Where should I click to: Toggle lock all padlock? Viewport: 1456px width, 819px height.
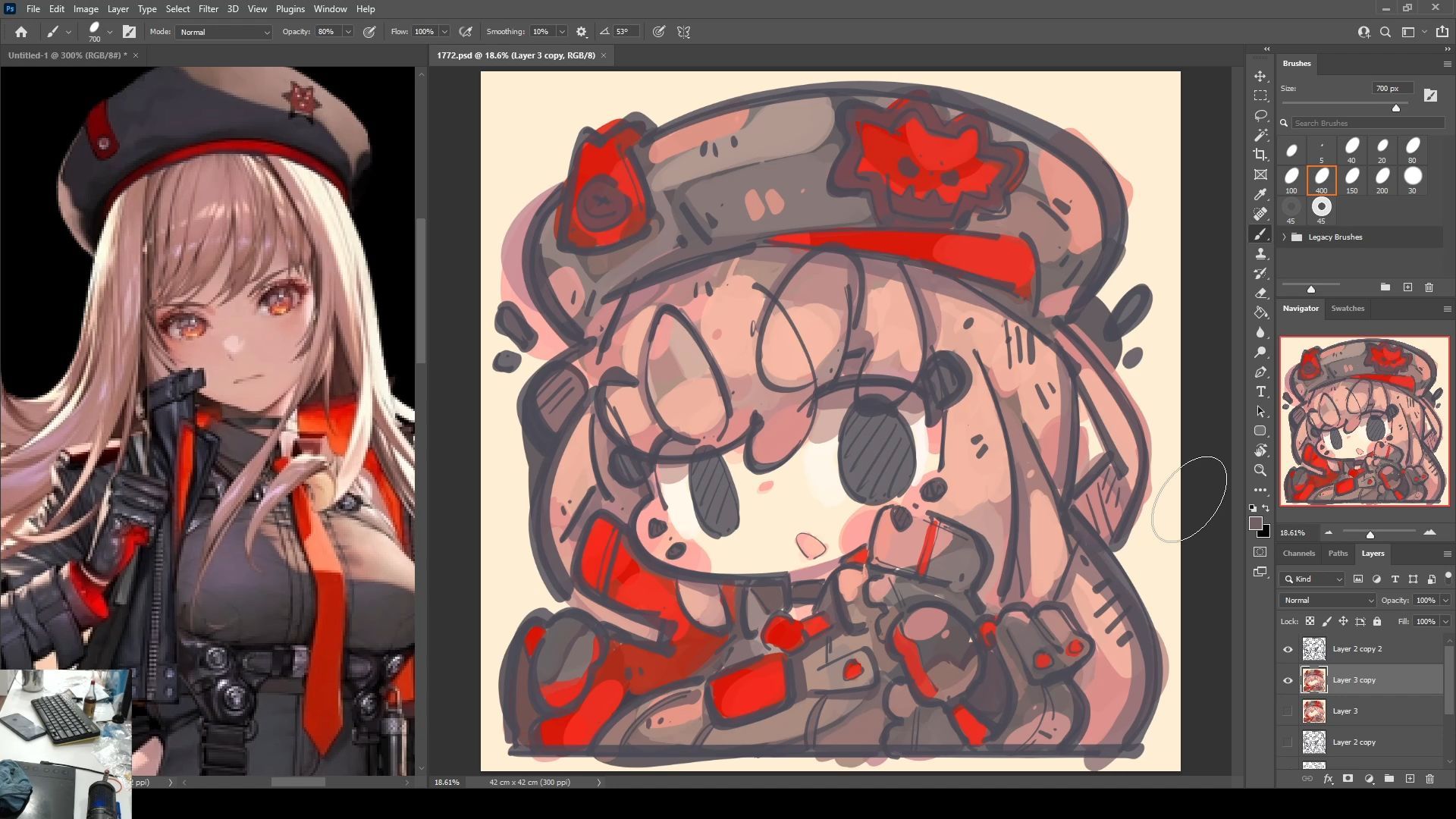point(1377,621)
